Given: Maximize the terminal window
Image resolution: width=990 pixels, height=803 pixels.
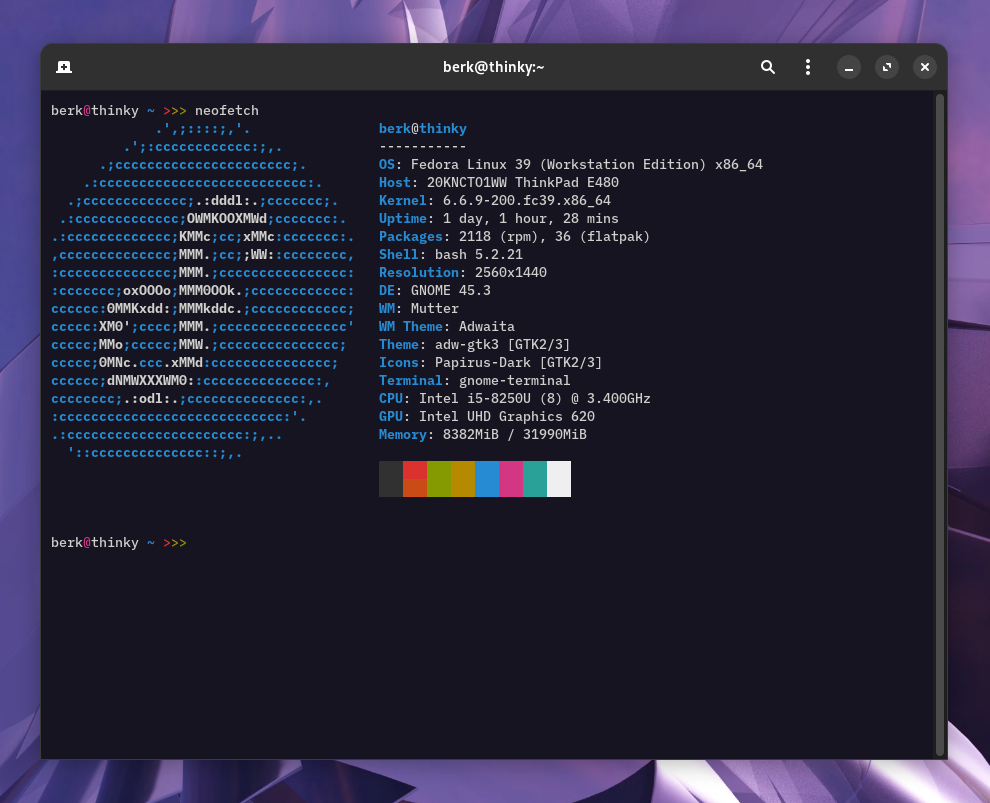Looking at the screenshot, I should (x=887, y=67).
